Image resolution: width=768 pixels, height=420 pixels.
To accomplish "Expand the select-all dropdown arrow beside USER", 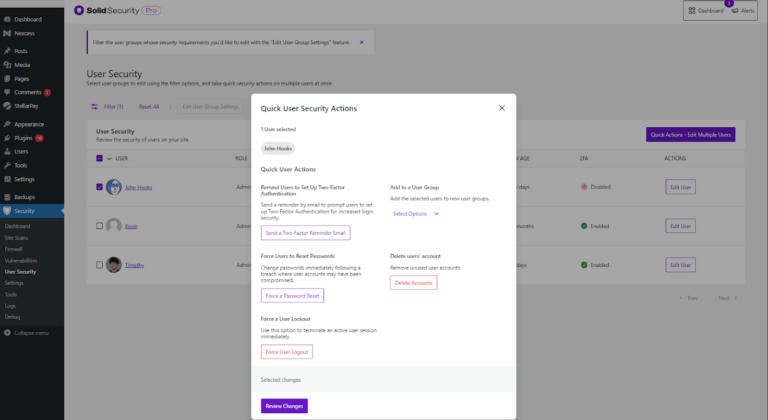I will click(109, 158).
